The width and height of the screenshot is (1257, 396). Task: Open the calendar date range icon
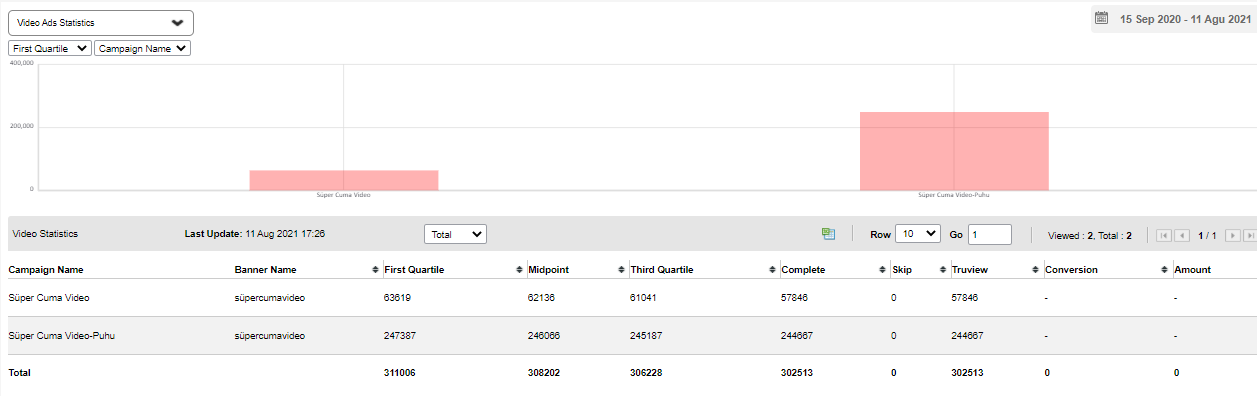tap(1102, 18)
